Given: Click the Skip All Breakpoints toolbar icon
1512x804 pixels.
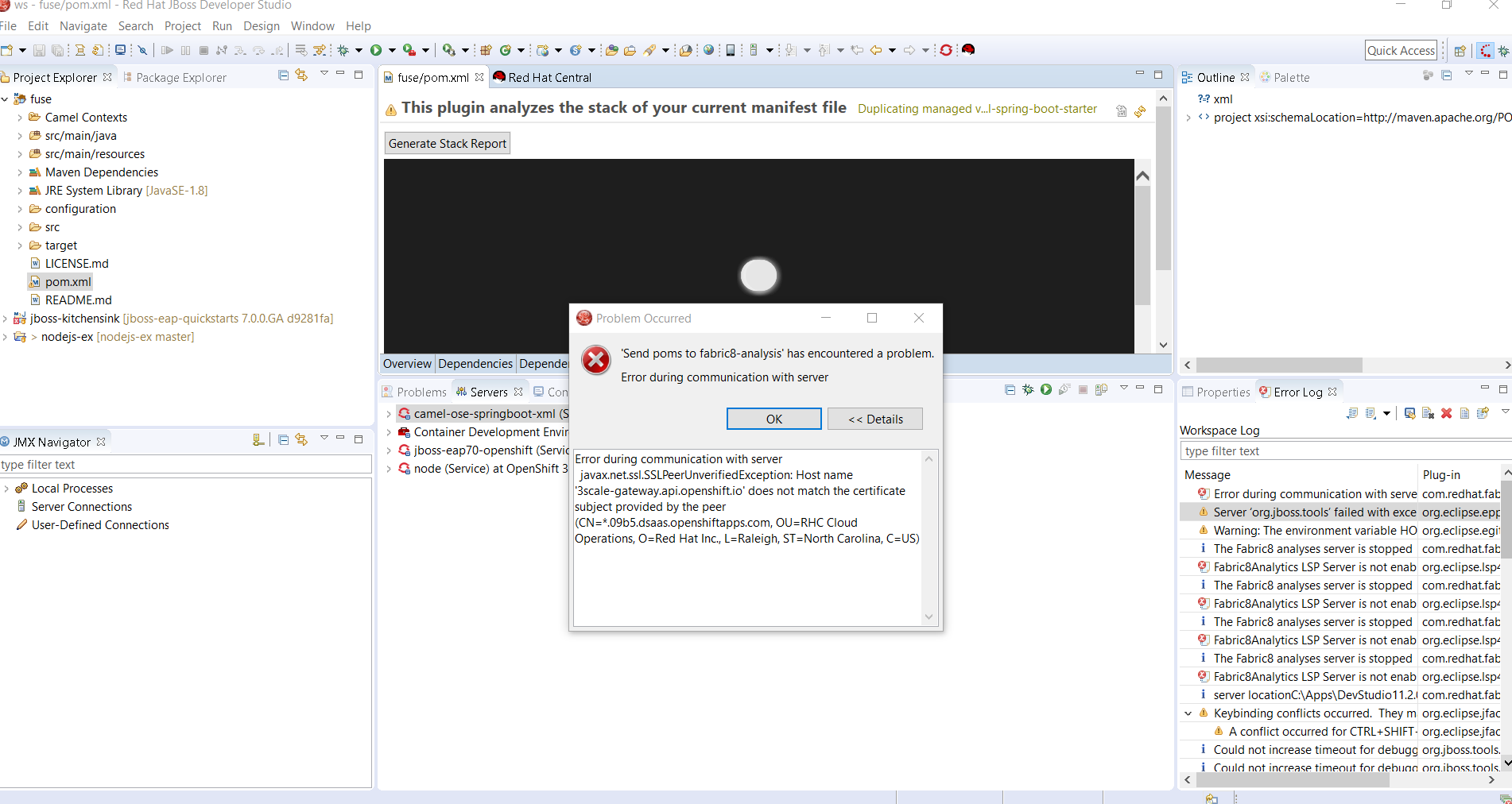Looking at the screenshot, I should coord(142,50).
